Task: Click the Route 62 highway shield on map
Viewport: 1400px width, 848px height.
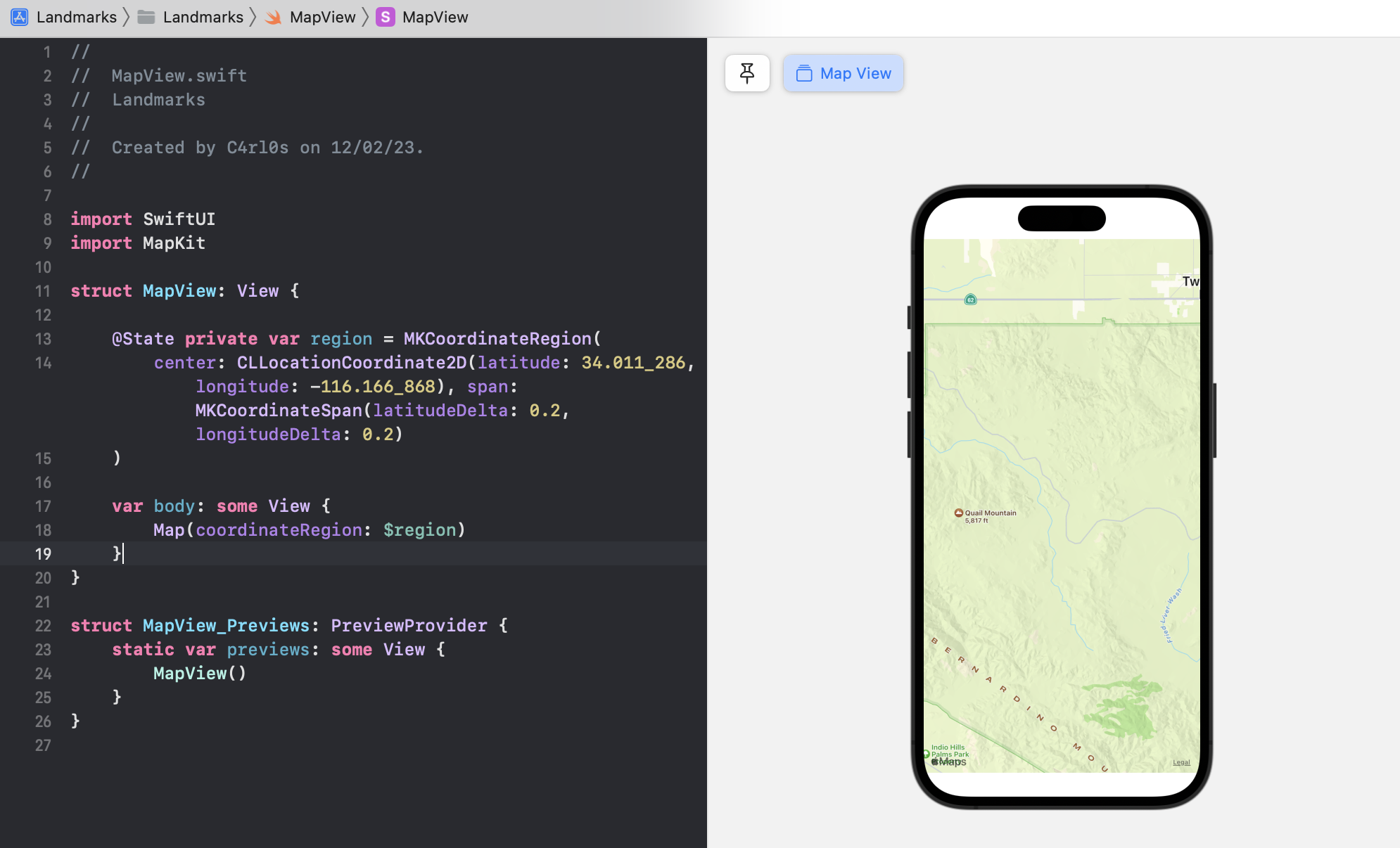Action: click(x=970, y=300)
